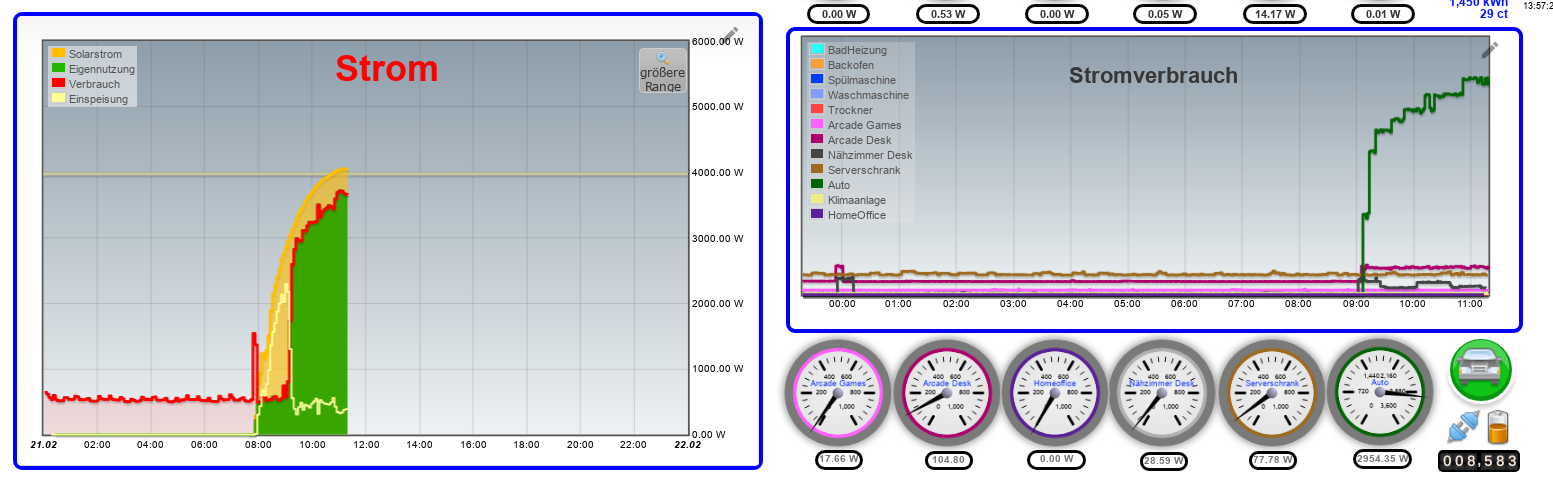Click the 29 ct price text

1493,14
